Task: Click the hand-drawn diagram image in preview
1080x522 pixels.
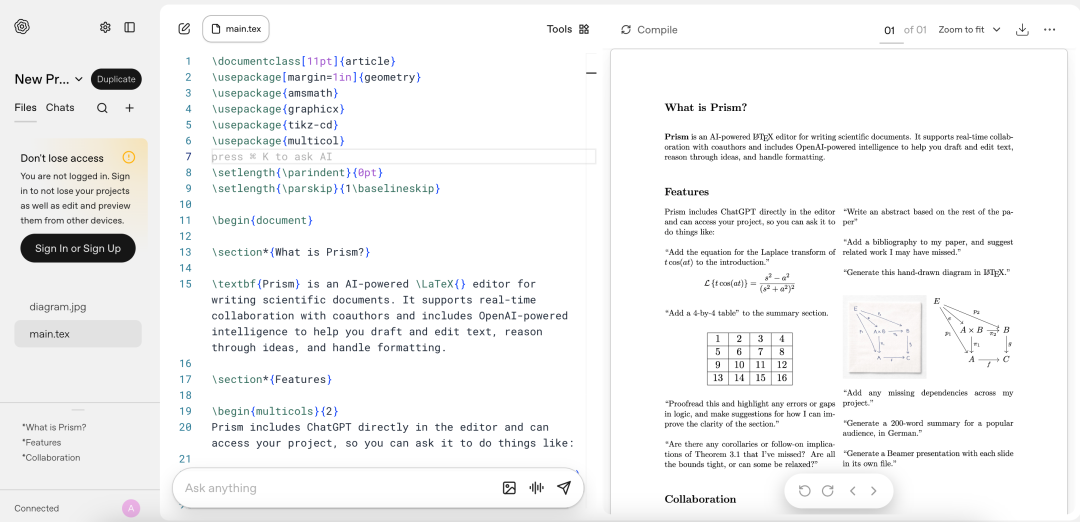Action: coord(884,337)
